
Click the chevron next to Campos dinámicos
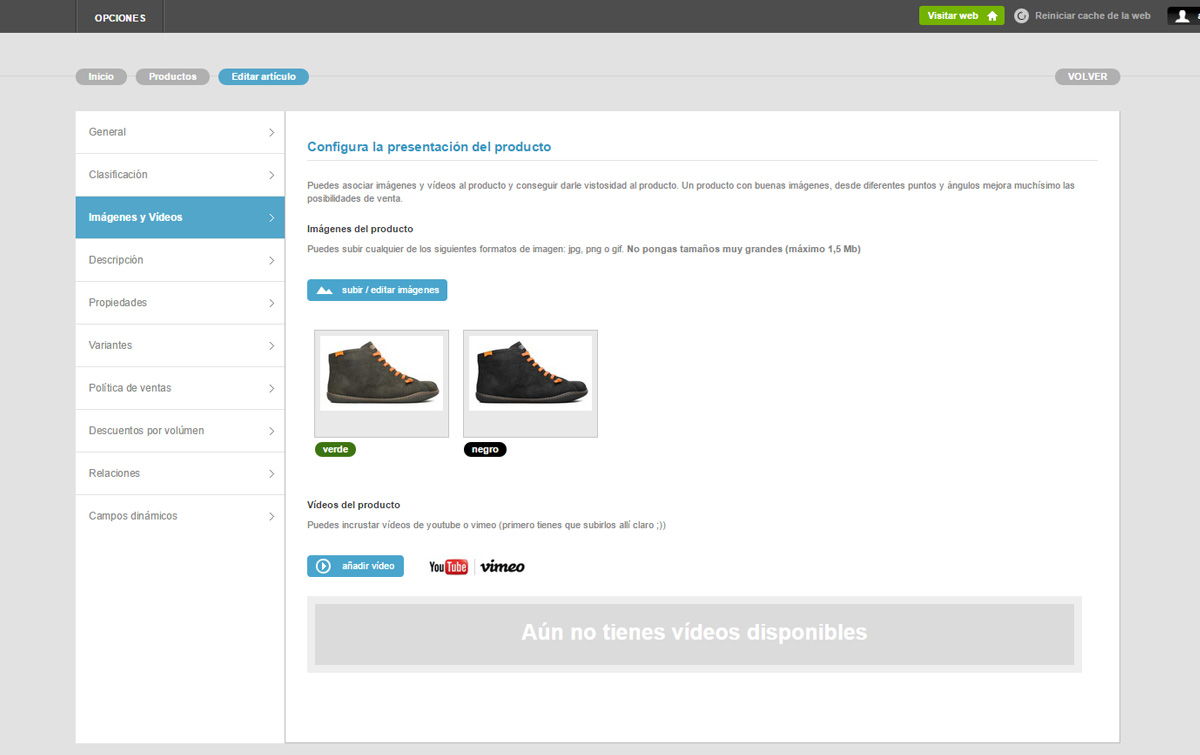point(271,516)
